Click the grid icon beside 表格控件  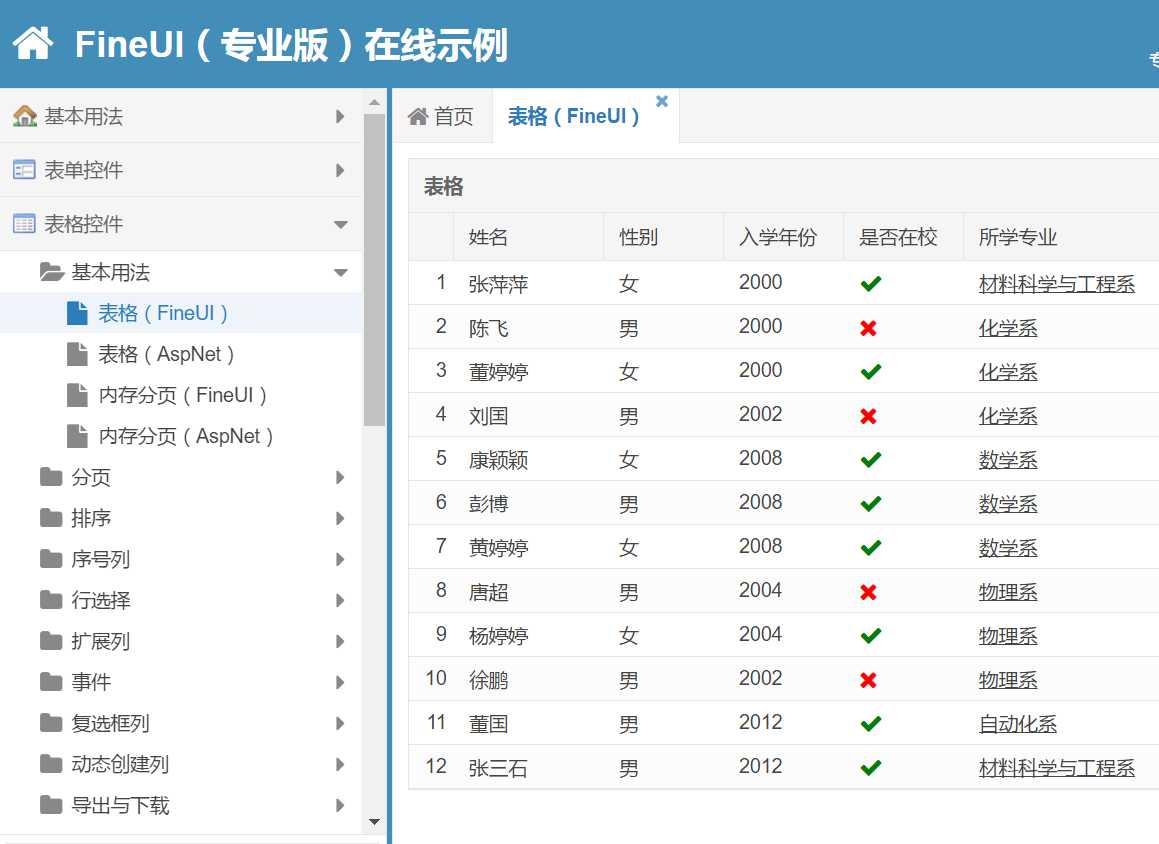(24, 224)
